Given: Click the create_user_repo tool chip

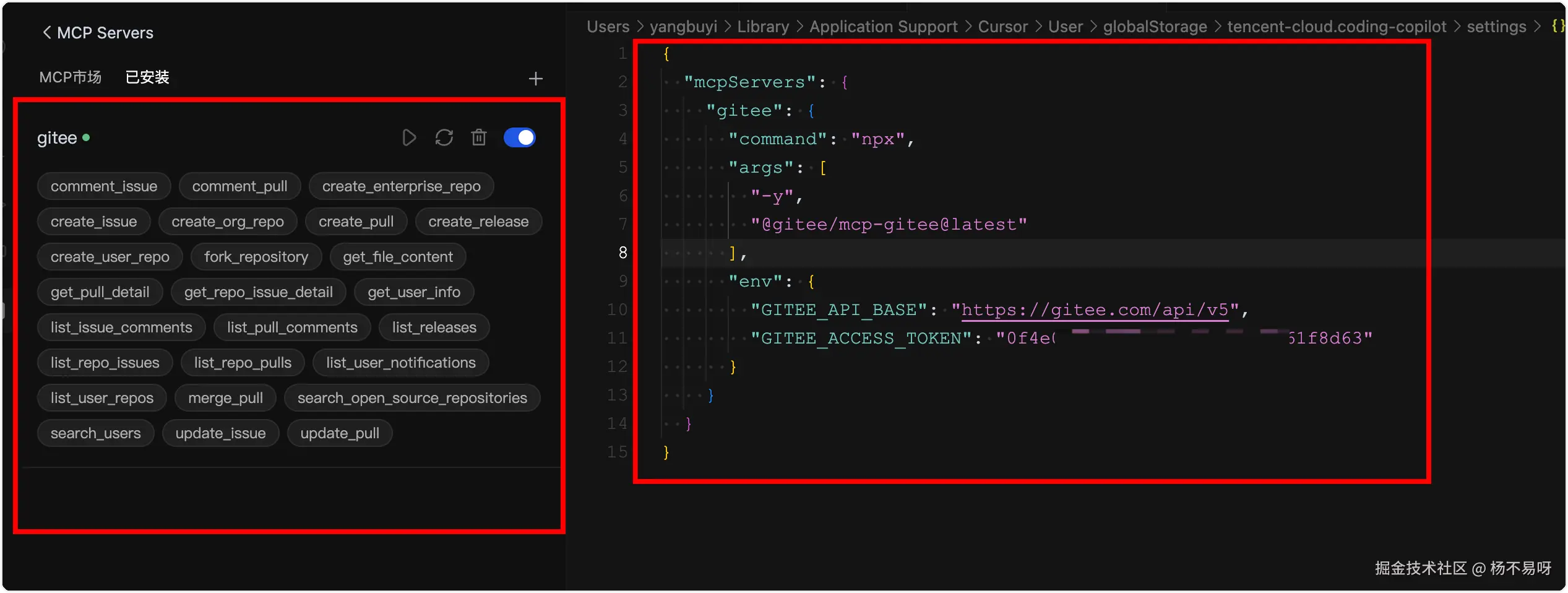Looking at the screenshot, I should pos(110,257).
